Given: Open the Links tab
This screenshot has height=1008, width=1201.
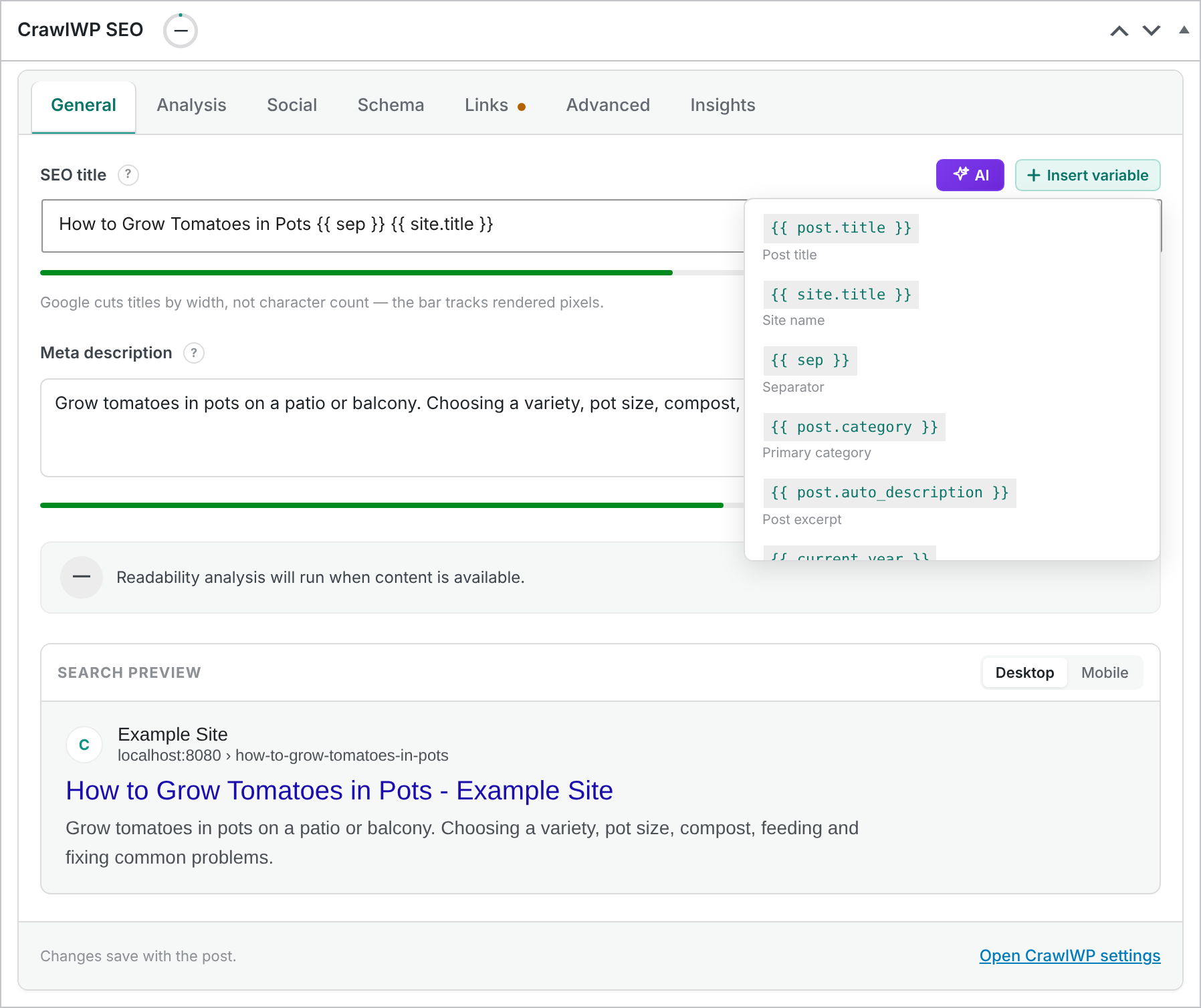Looking at the screenshot, I should pyautogui.click(x=495, y=106).
